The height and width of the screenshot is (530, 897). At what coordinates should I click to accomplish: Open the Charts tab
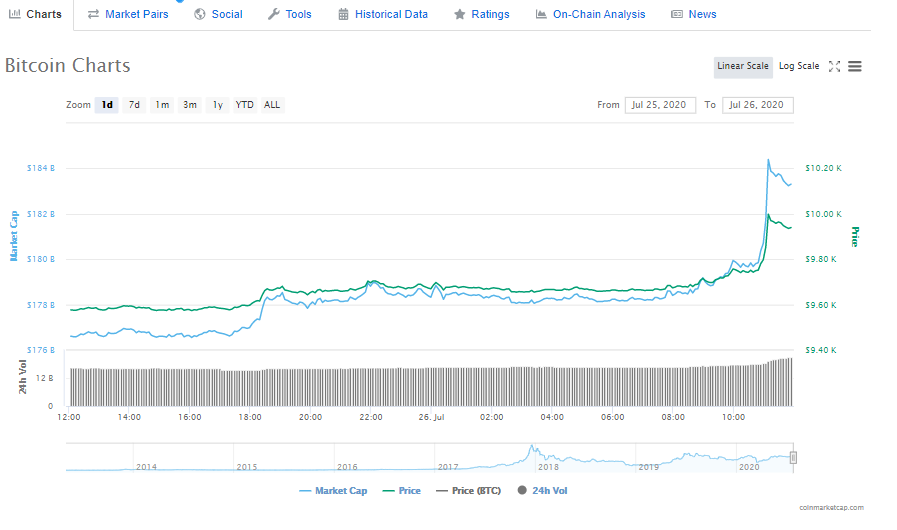(x=35, y=14)
